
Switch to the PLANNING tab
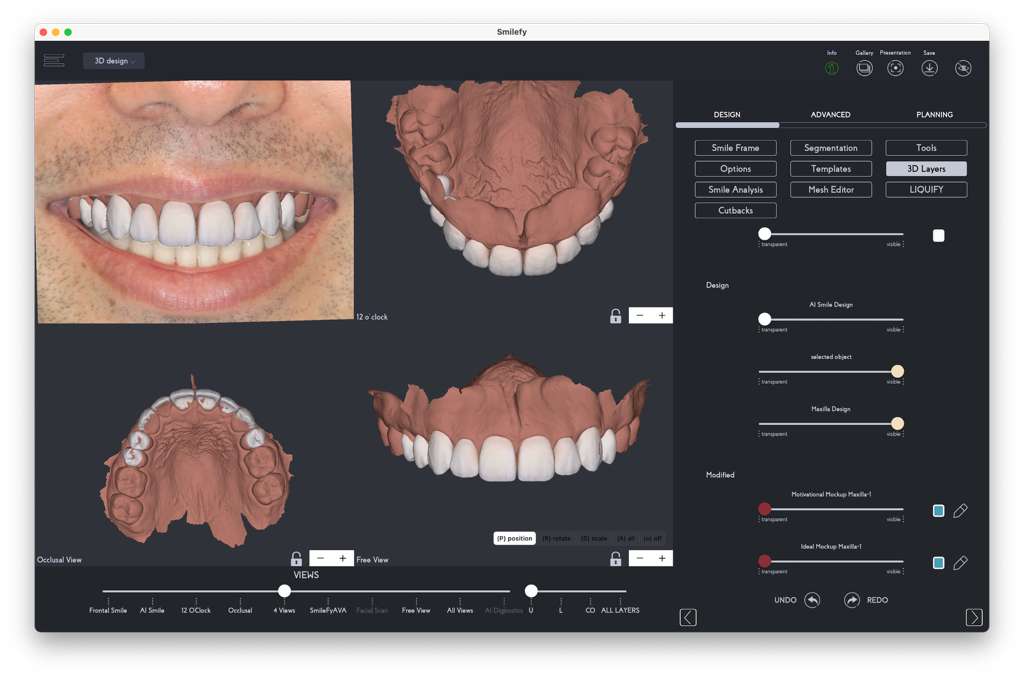point(934,115)
